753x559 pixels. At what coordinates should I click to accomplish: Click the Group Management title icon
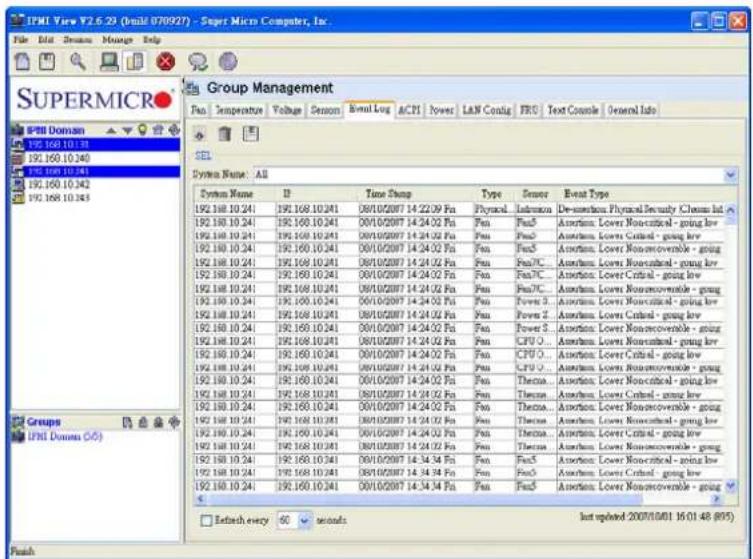point(192,88)
